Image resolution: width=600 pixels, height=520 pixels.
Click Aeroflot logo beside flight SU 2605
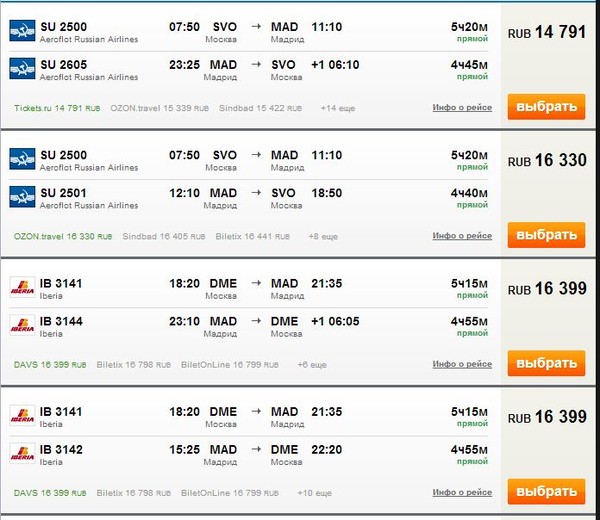pyautogui.click(x=21, y=70)
